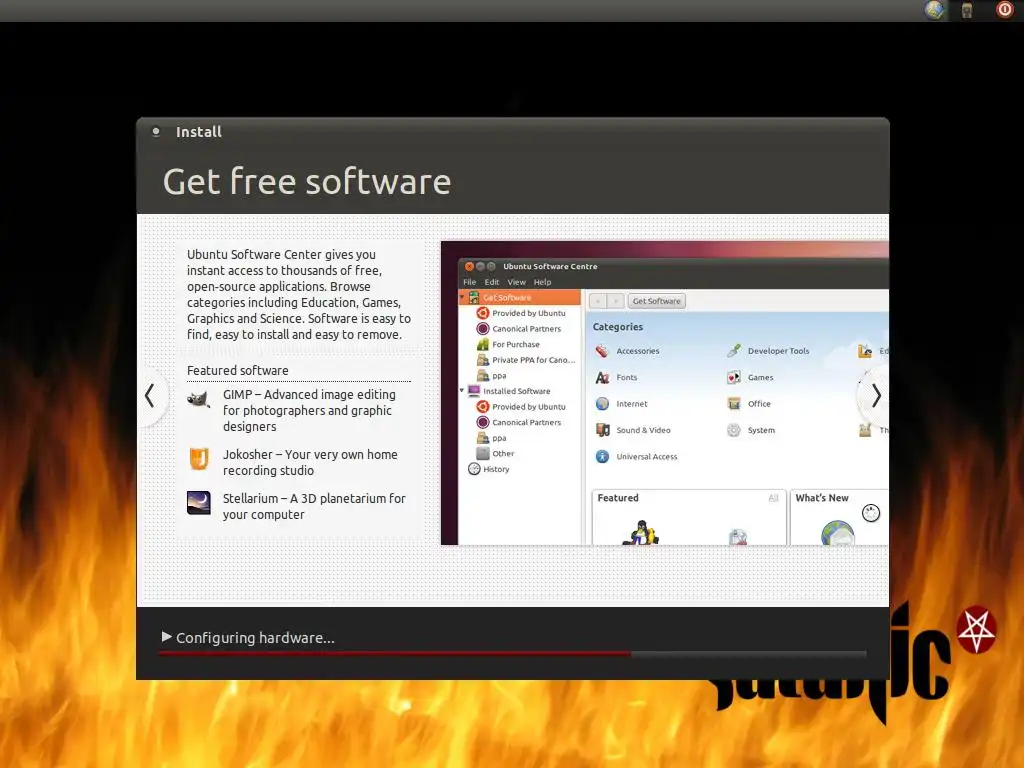Image resolution: width=1024 pixels, height=768 pixels.
Task: Open the globe network indicator in the panel
Action: [x=935, y=10]
